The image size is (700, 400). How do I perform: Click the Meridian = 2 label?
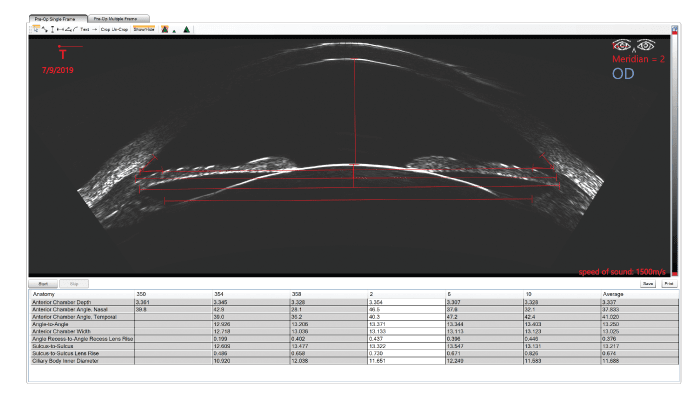[638, 59]
